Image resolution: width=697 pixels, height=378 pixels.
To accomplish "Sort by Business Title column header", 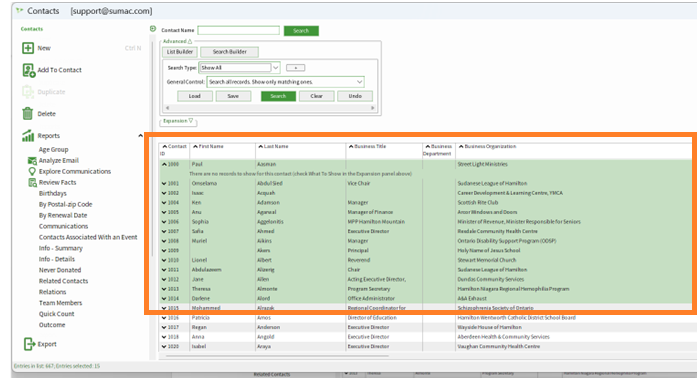I will (384, 150).
